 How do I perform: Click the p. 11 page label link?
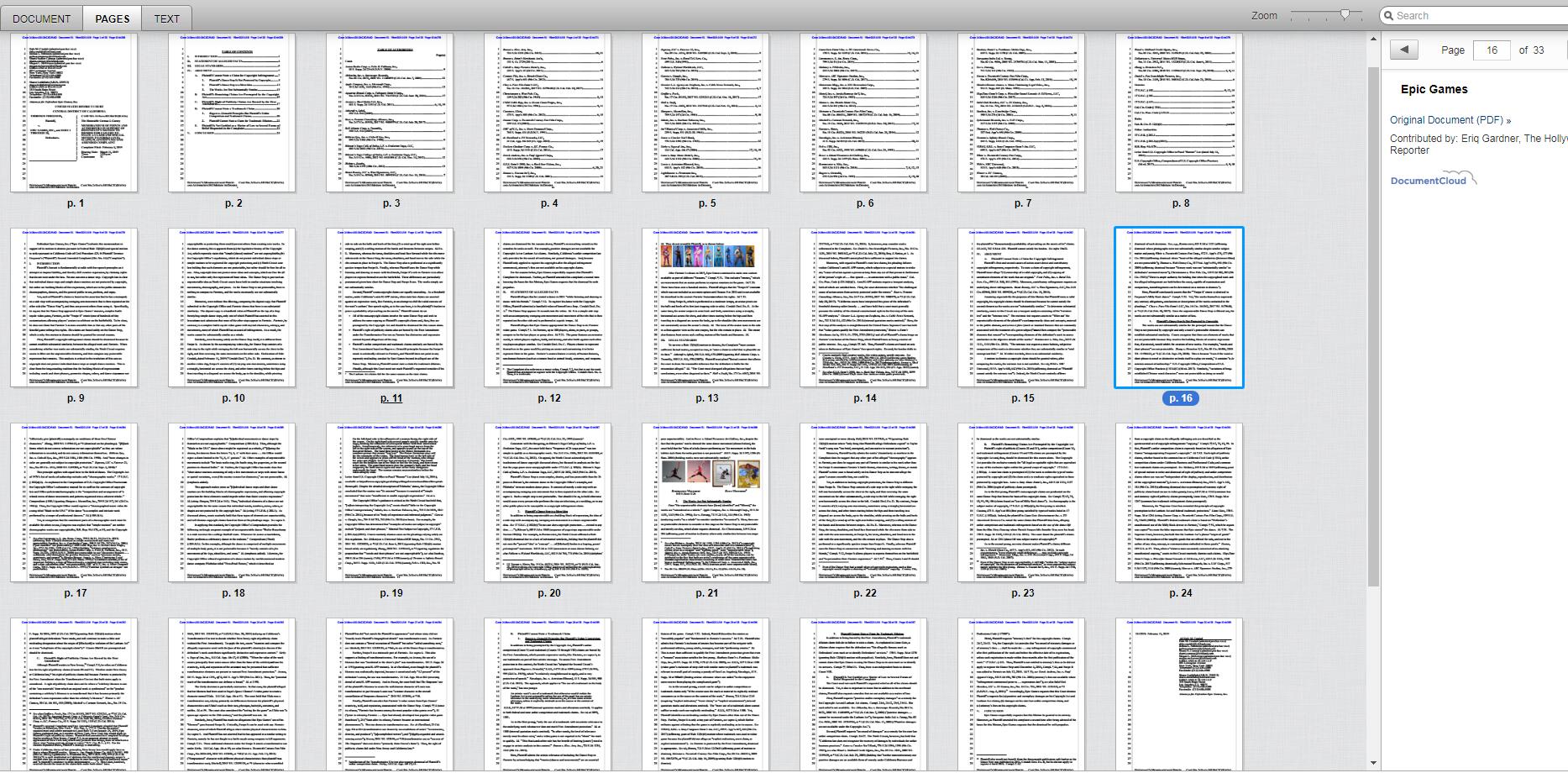tap(391, 398)
